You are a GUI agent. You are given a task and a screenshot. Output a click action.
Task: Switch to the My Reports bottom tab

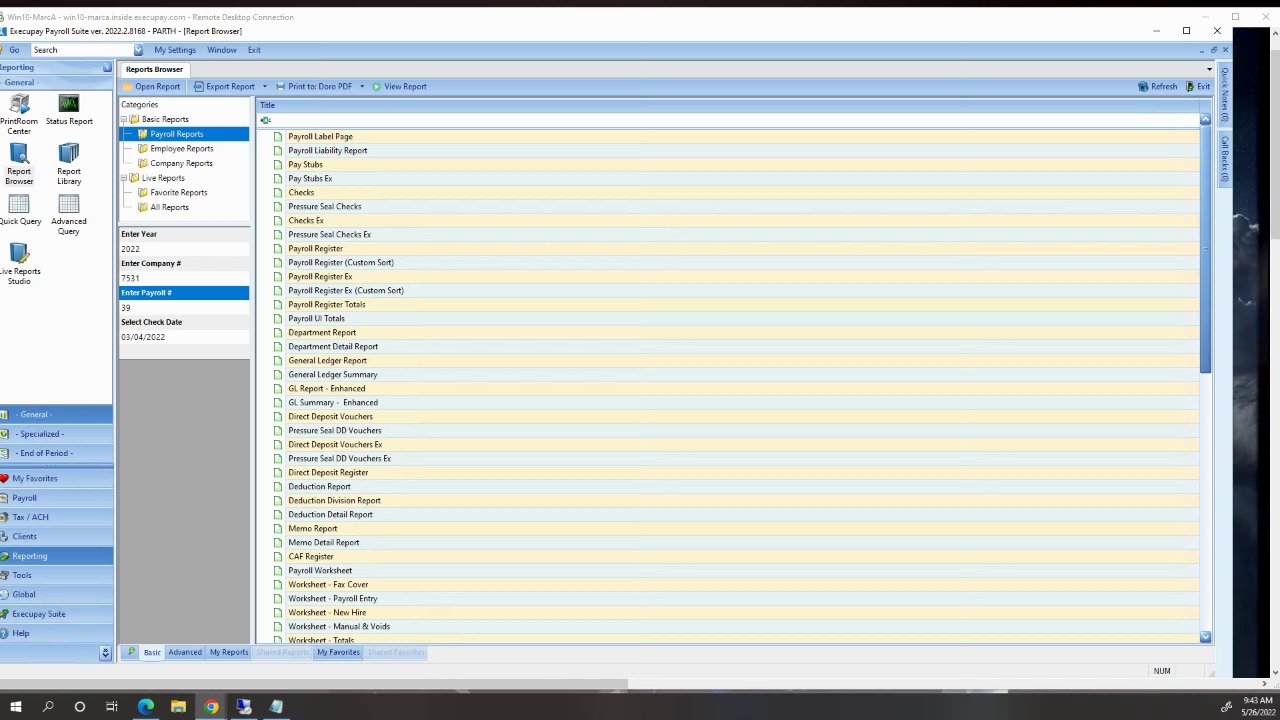point(229,653)
